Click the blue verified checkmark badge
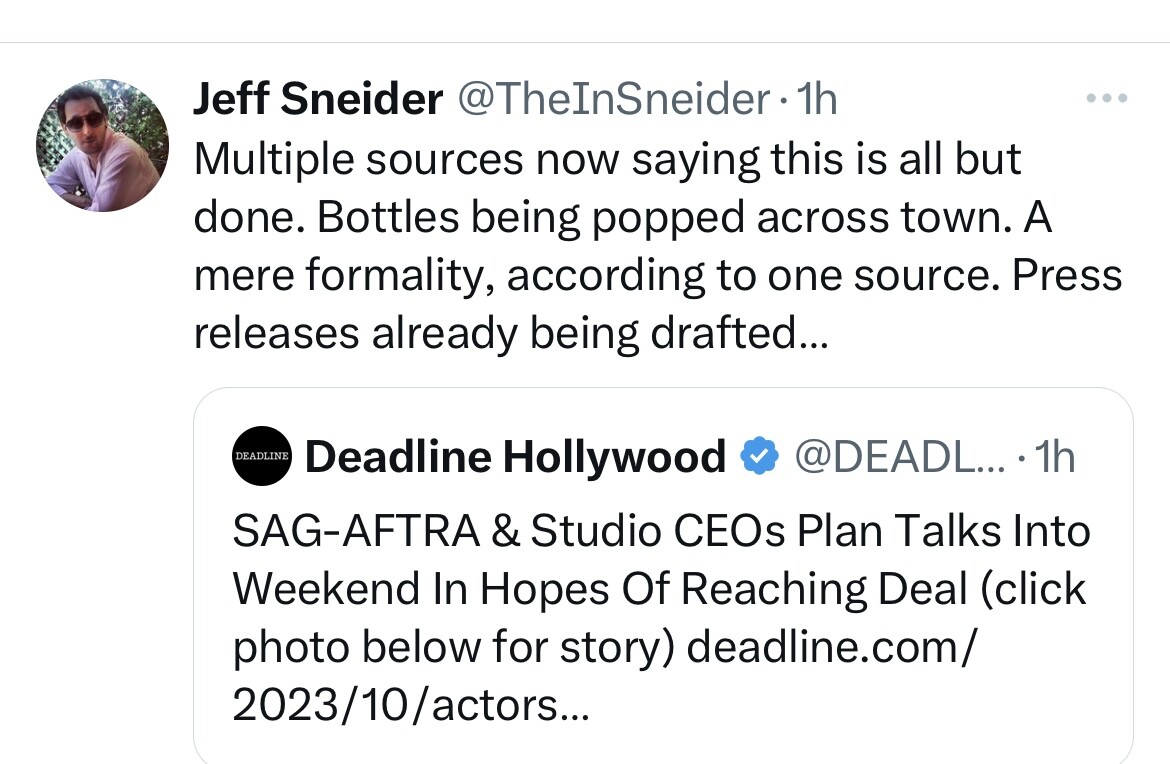This screenshot has height=764, width=1170. click(759, 456)
